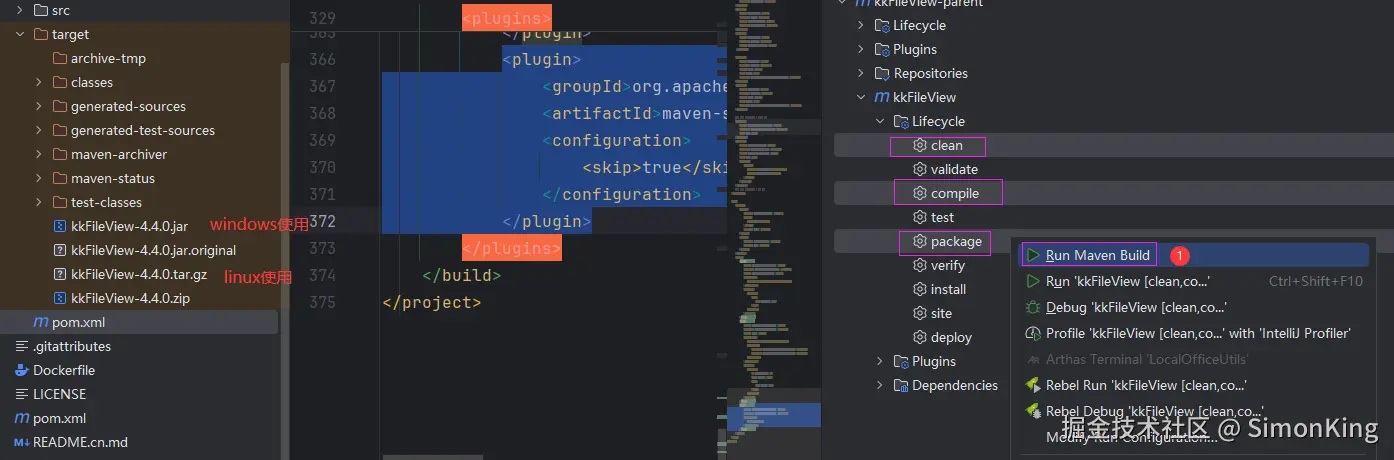Choose Rebel Run 'kkFileView' menu entry
1394x460 pixels.
1193,385
